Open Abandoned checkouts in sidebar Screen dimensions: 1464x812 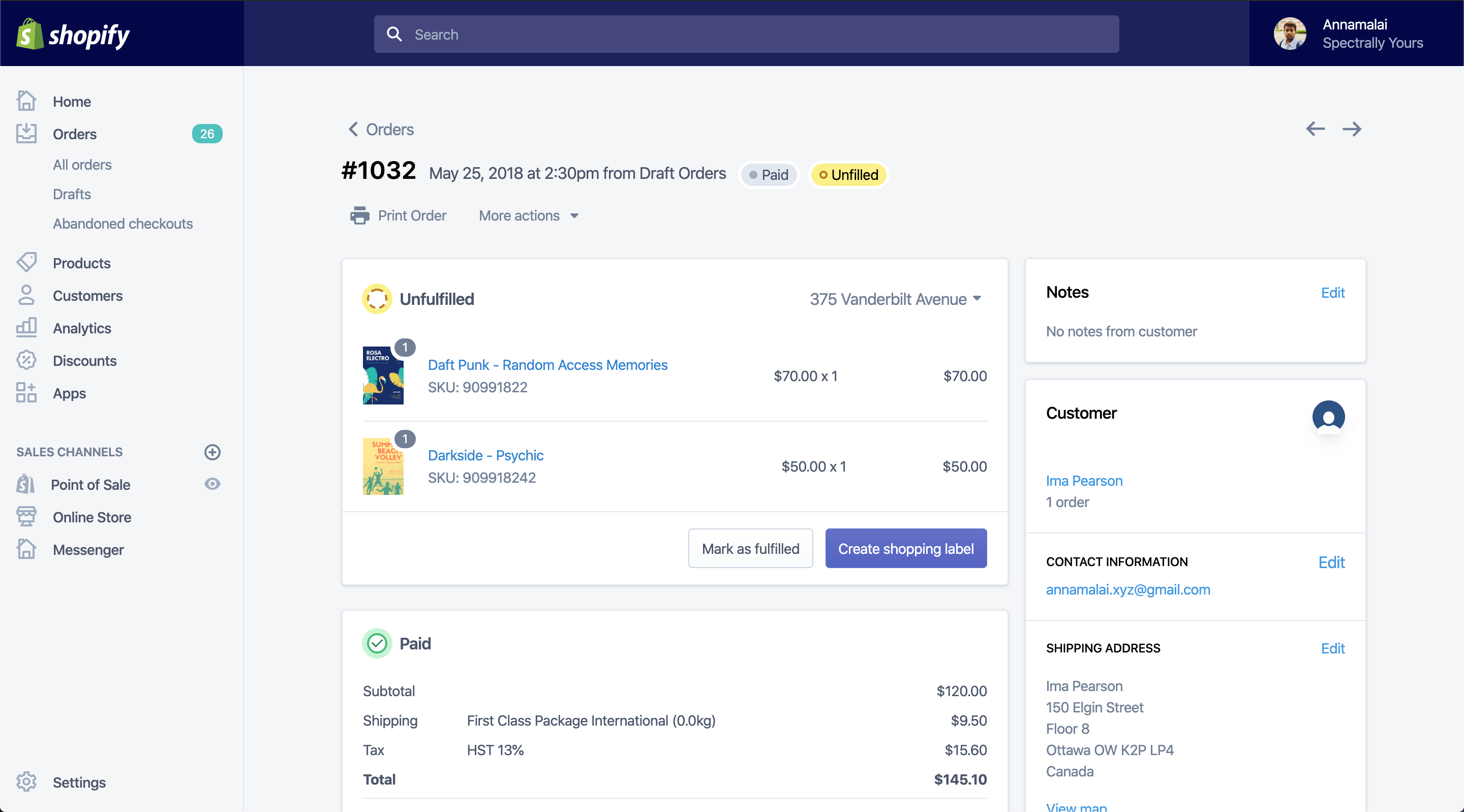tap(123, 224)
